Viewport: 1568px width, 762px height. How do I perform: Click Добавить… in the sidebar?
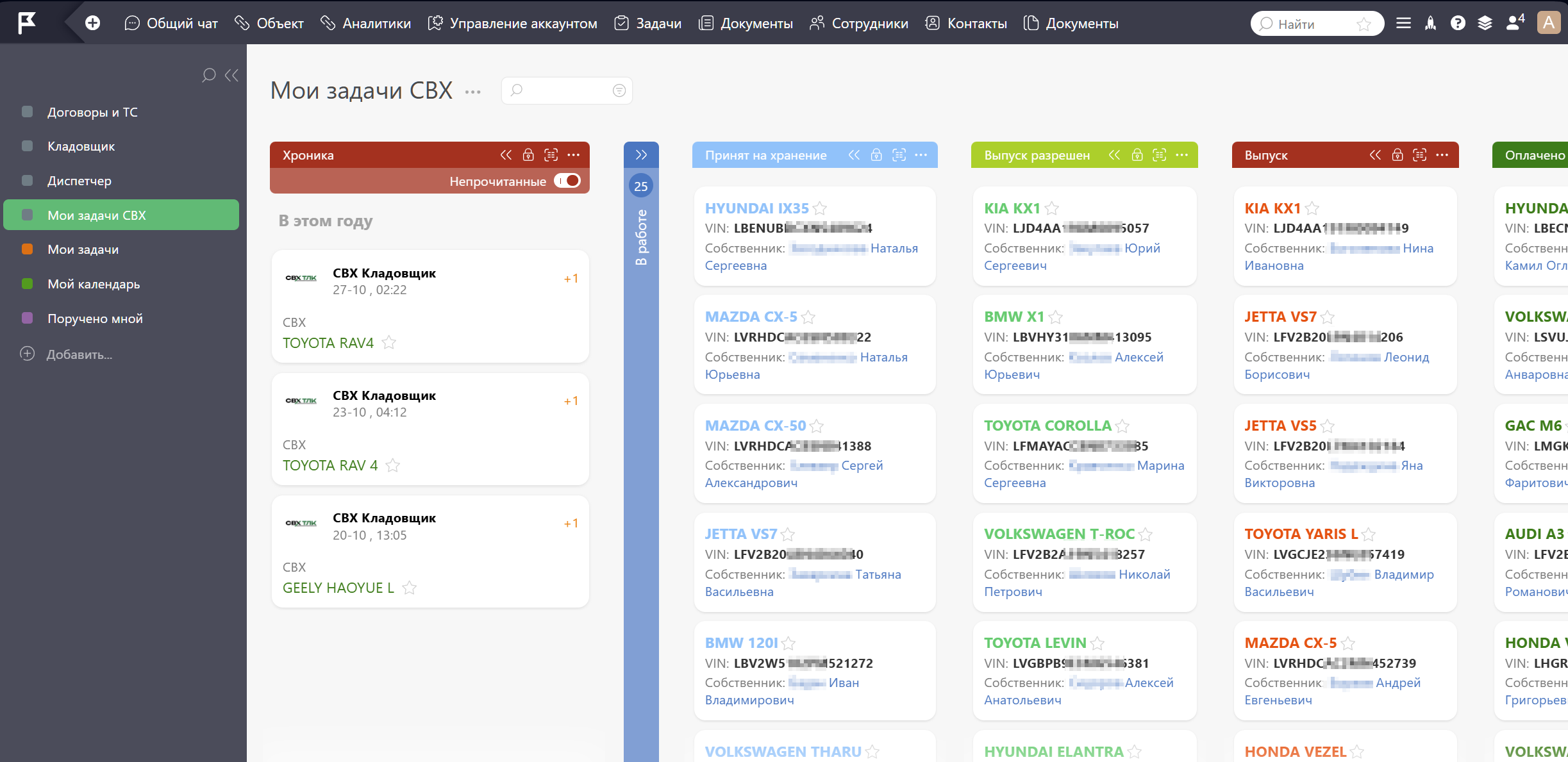click(79, 354)
